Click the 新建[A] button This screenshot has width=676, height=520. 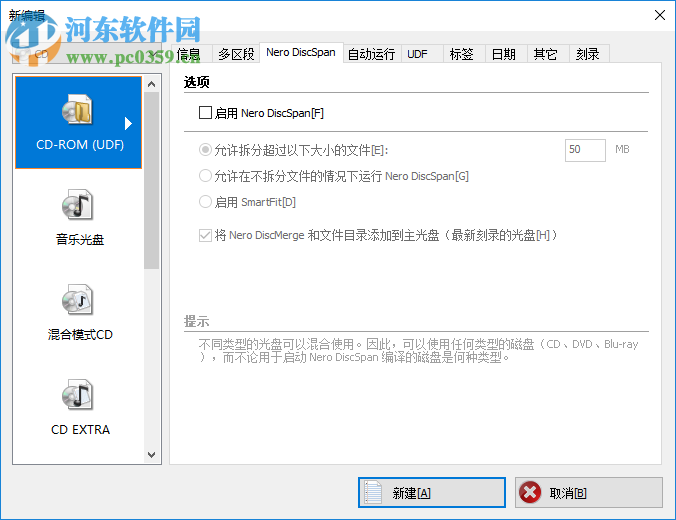click(x=432, y=492)
